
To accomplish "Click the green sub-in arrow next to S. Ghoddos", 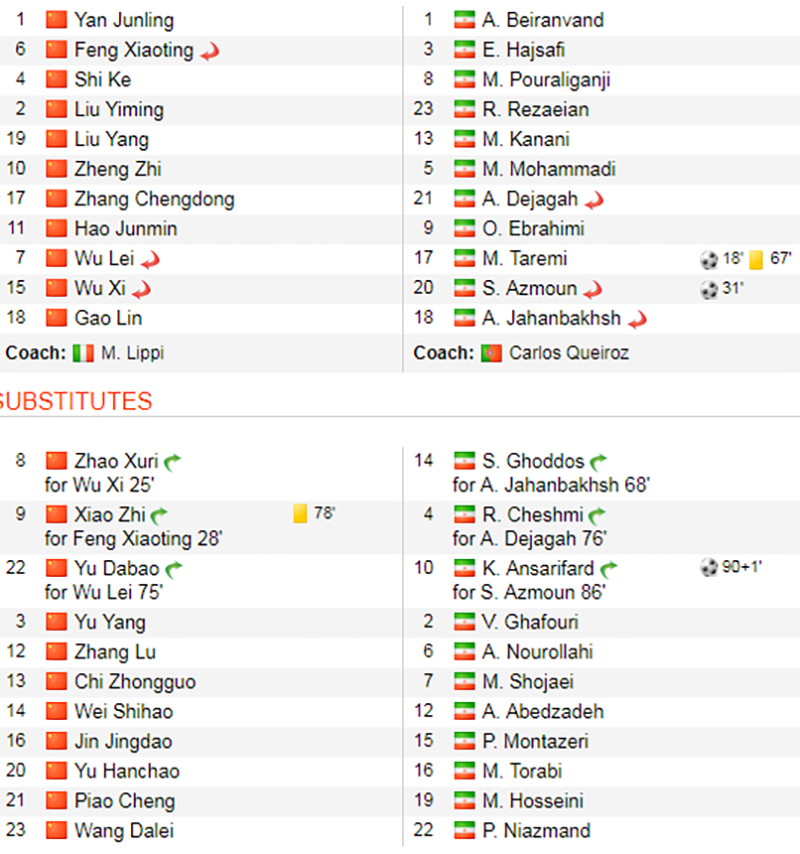I will (599, 462).
